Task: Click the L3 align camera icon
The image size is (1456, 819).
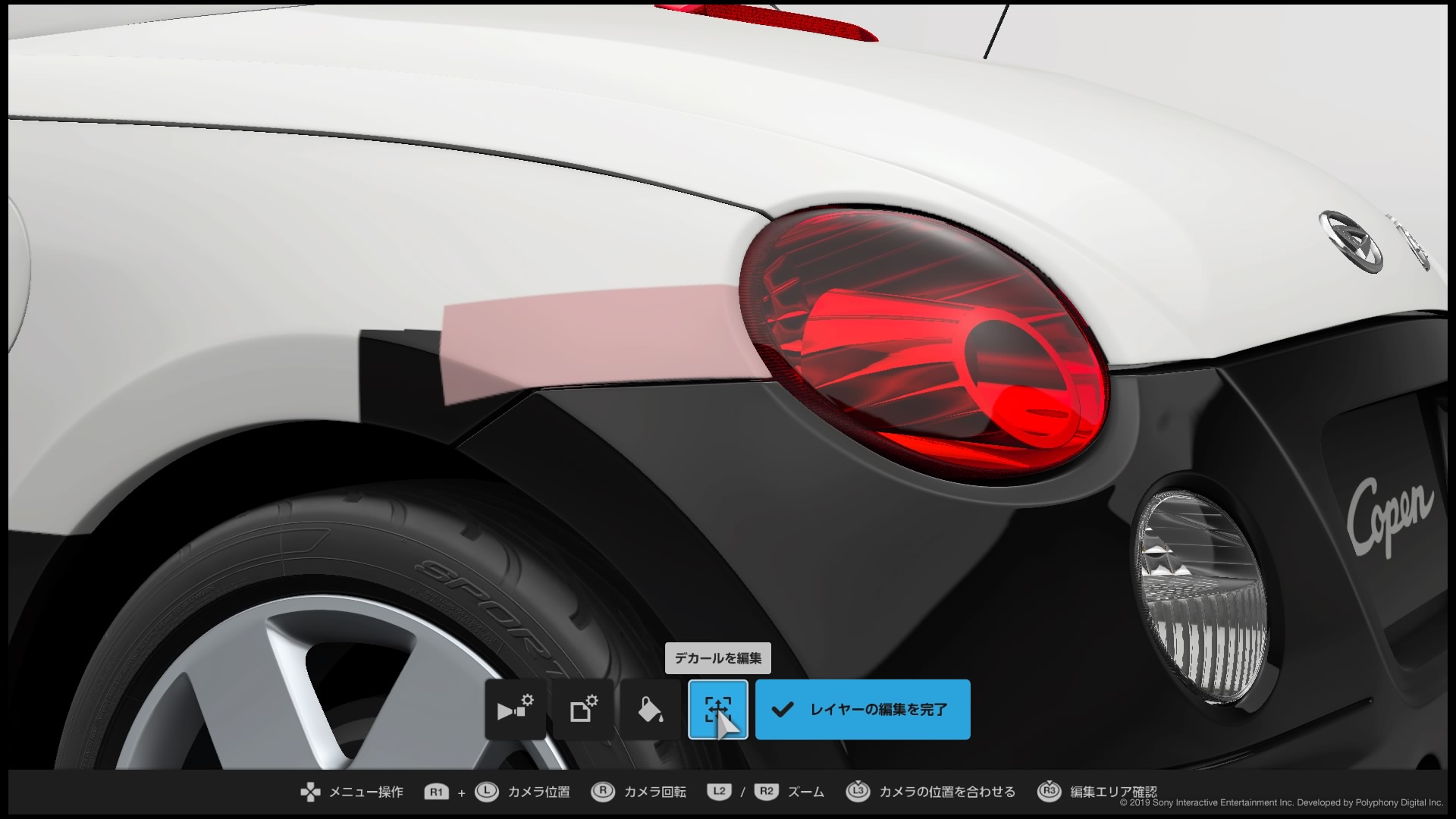Action: [x=858, y=791]
